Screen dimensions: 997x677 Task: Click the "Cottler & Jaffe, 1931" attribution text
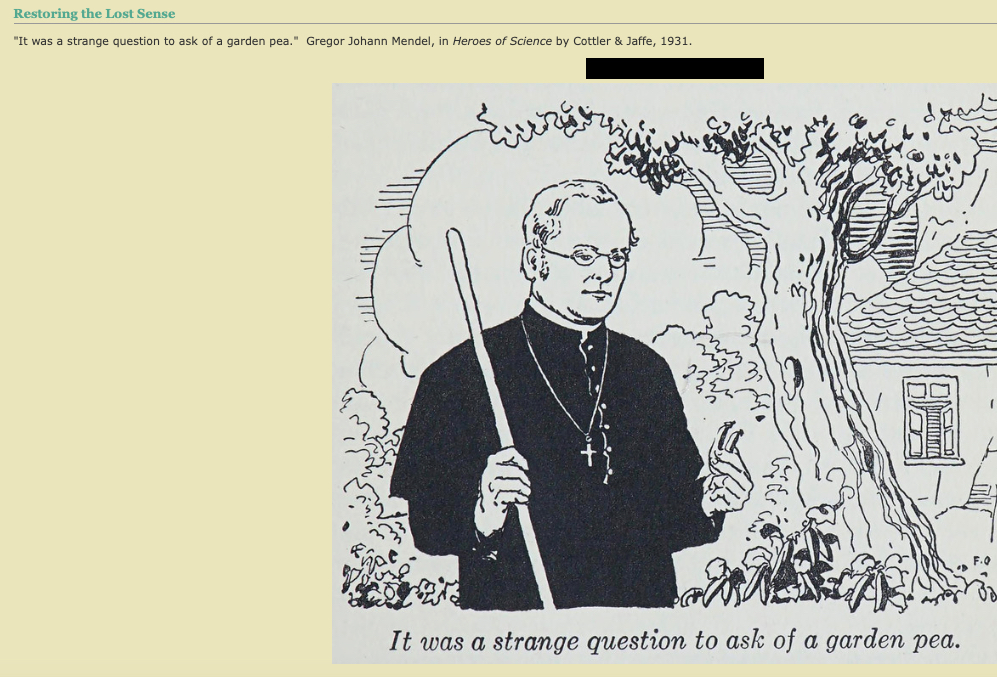pos(632,41)
